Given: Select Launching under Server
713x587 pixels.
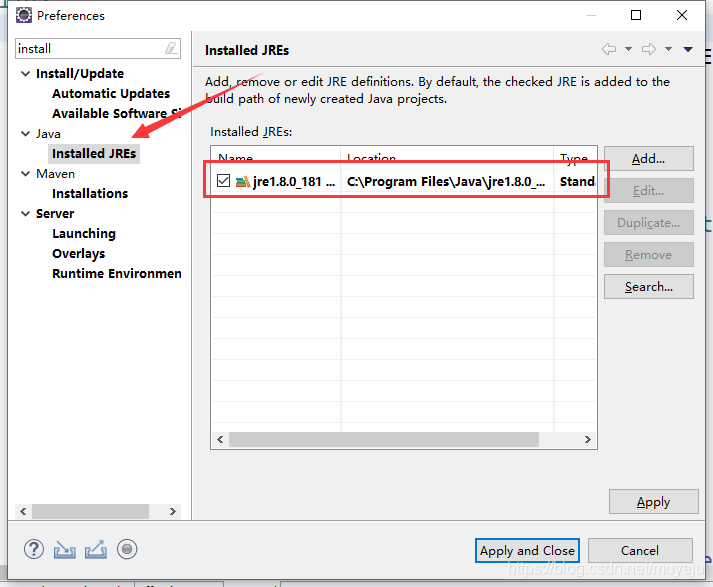Looking at the screenshot, I should [x=84, y=234].
